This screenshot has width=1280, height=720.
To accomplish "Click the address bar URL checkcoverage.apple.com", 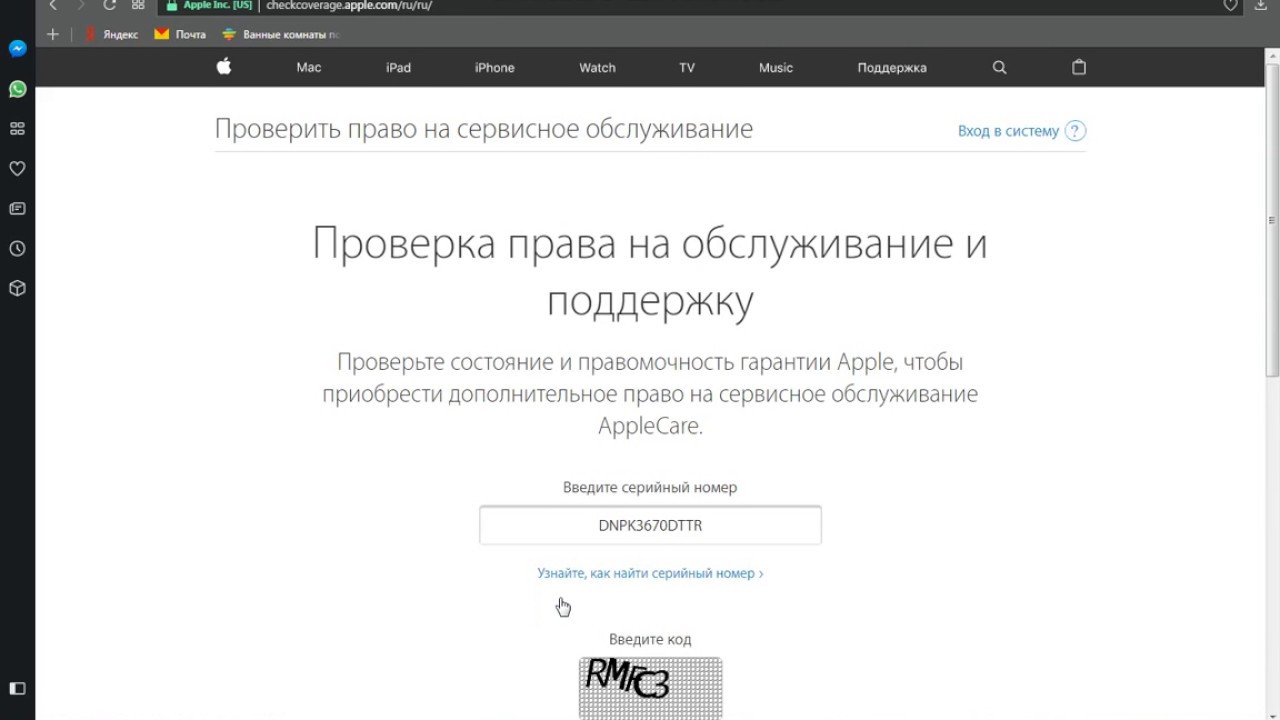I will pos(349,5).
